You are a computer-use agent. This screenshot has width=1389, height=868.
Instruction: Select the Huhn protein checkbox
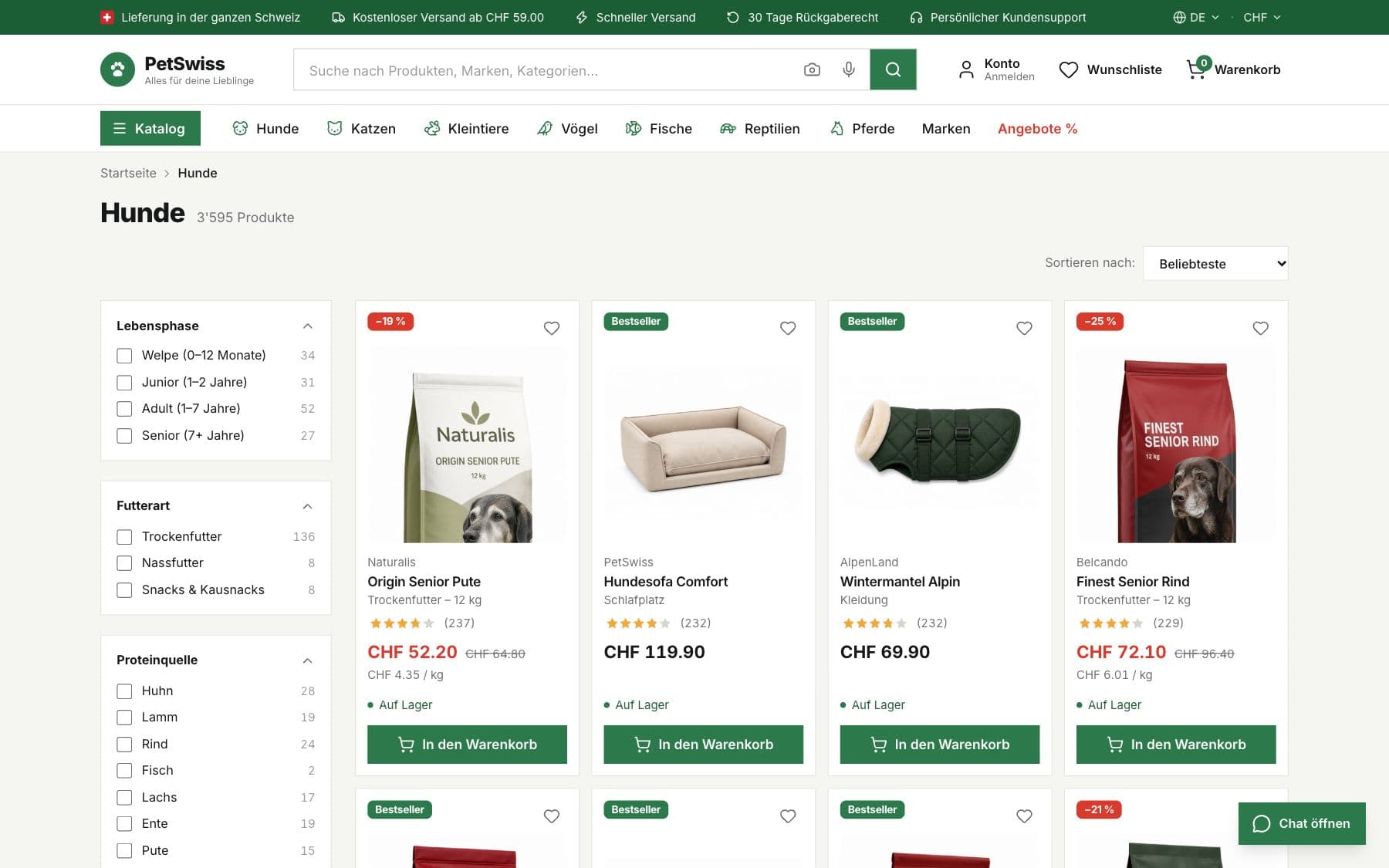[124, 691]
